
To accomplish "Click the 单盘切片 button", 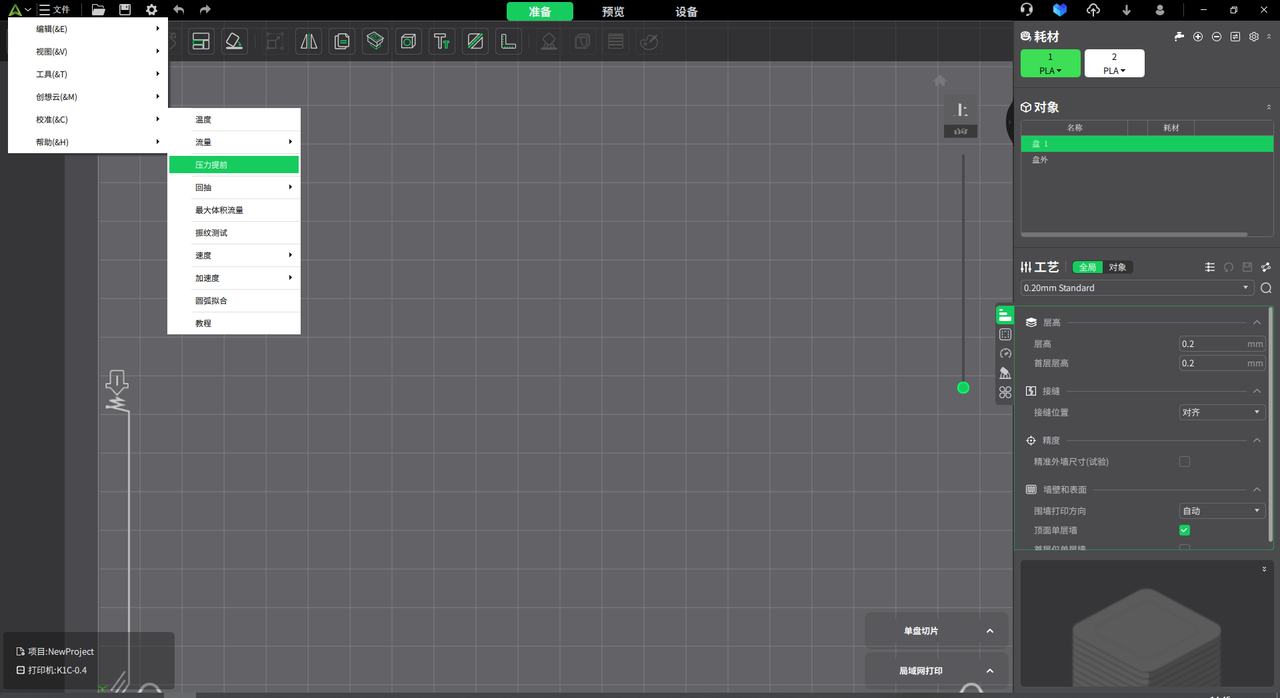I will (921, 631).
